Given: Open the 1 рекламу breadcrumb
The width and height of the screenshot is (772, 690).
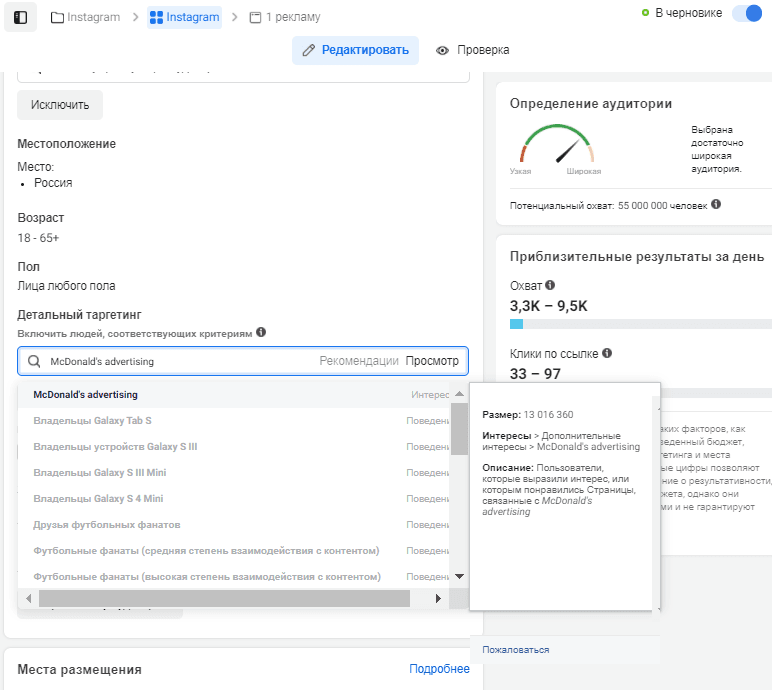Looking at the screenshot, I should point(285,17).
